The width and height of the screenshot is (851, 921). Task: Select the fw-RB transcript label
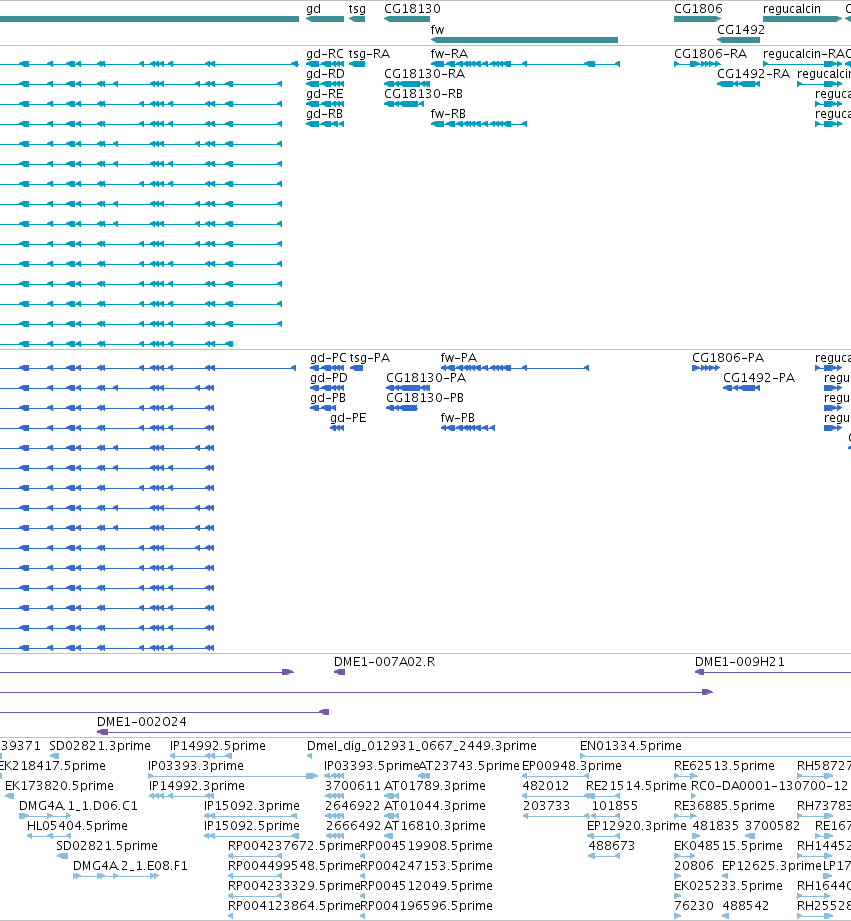[448, 114]
